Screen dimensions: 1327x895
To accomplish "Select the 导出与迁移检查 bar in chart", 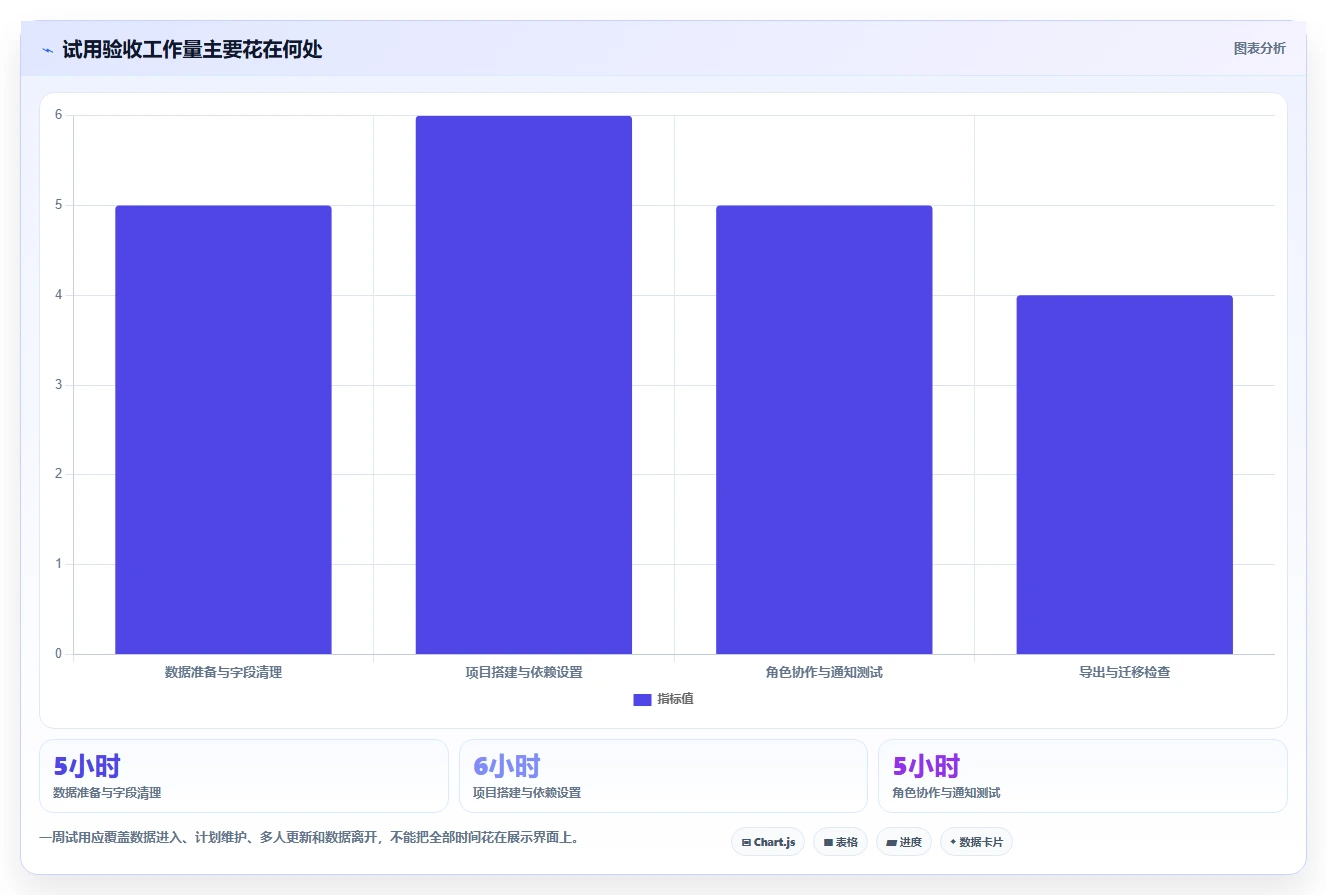I will click(1125, 475).
